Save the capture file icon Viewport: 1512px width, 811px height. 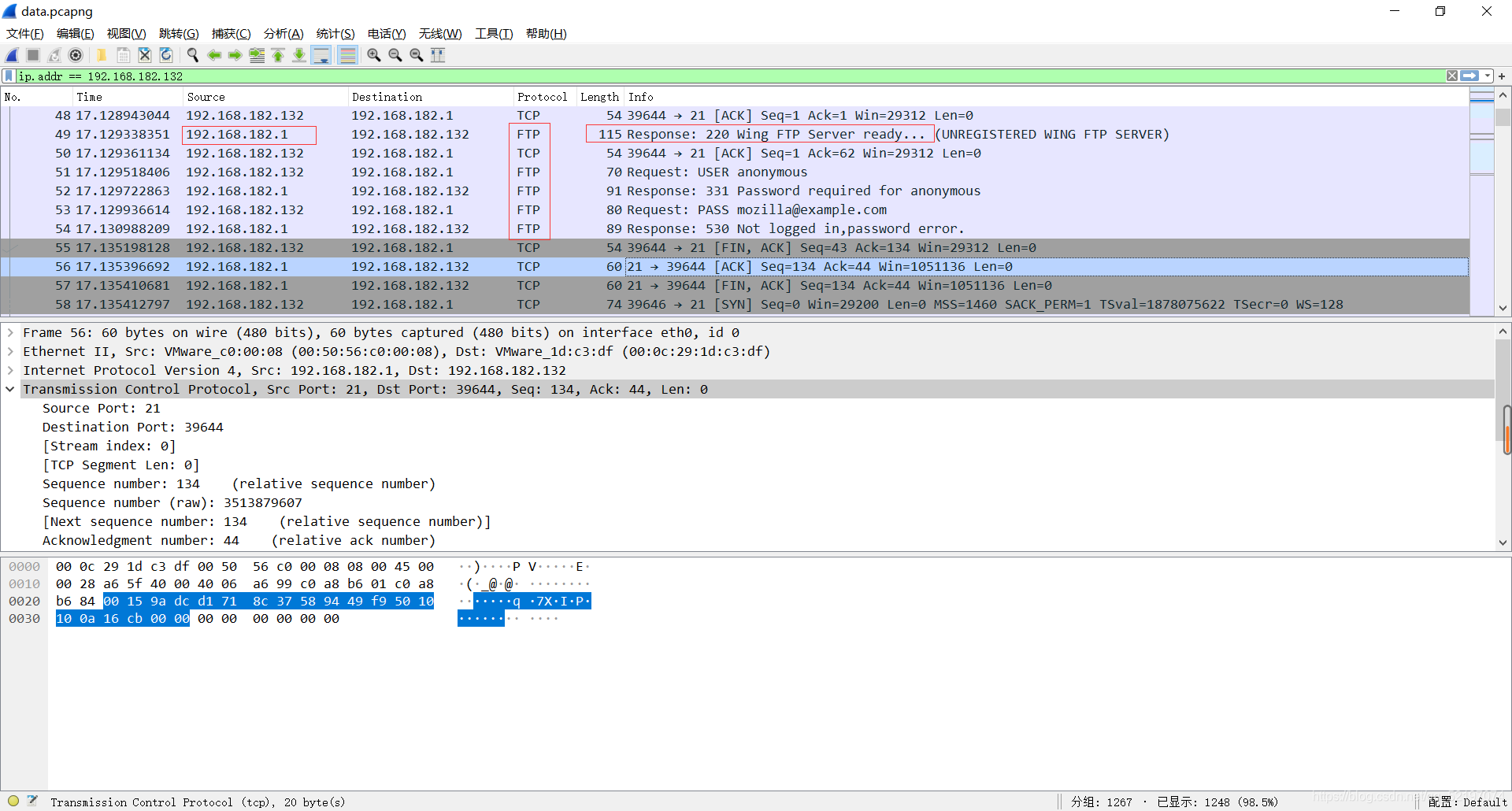click(x=124, y=55)
